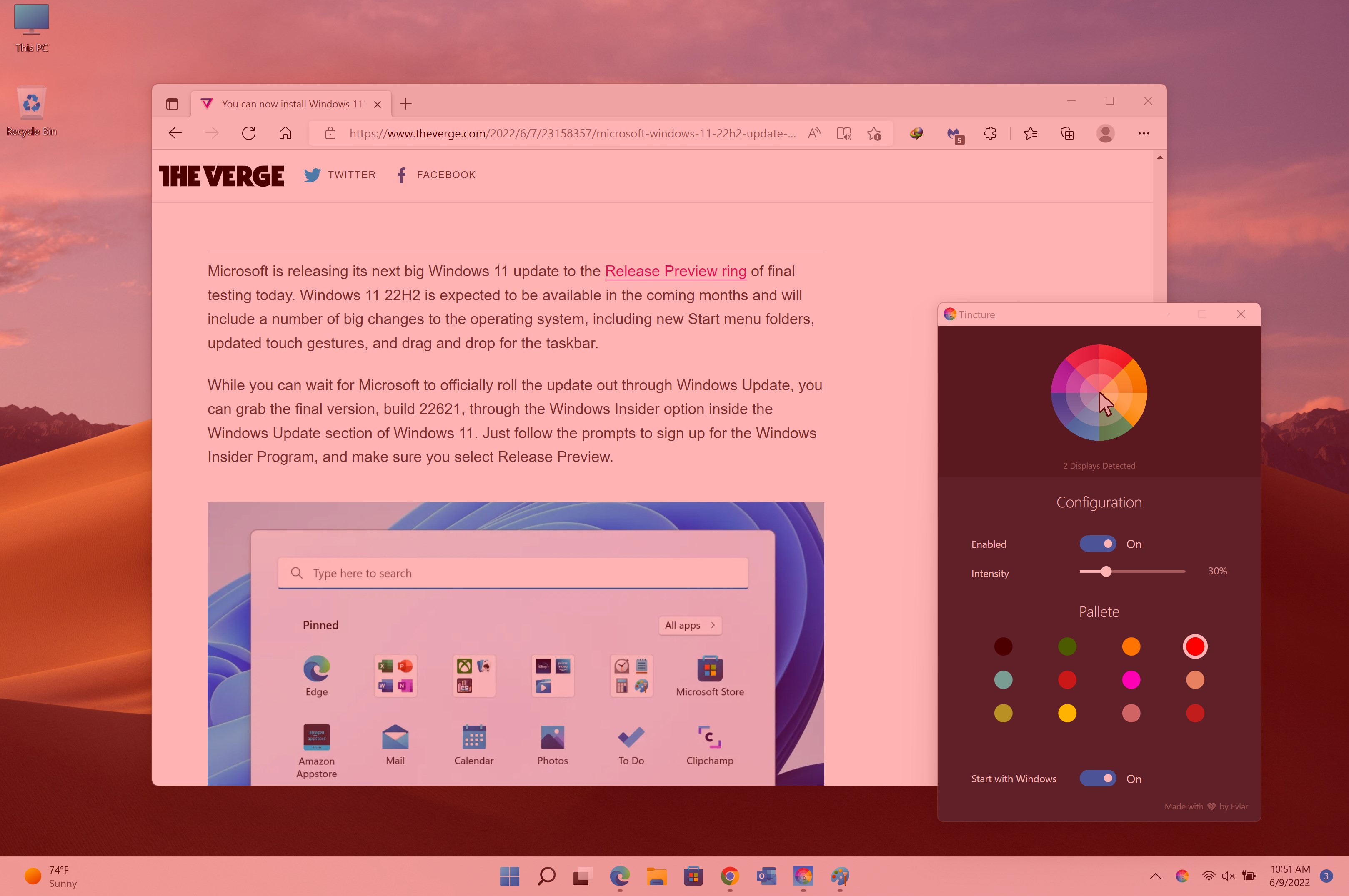1349x896 pixels.
Task: Follow the Release Preview ring link
Action: point(675,271)
